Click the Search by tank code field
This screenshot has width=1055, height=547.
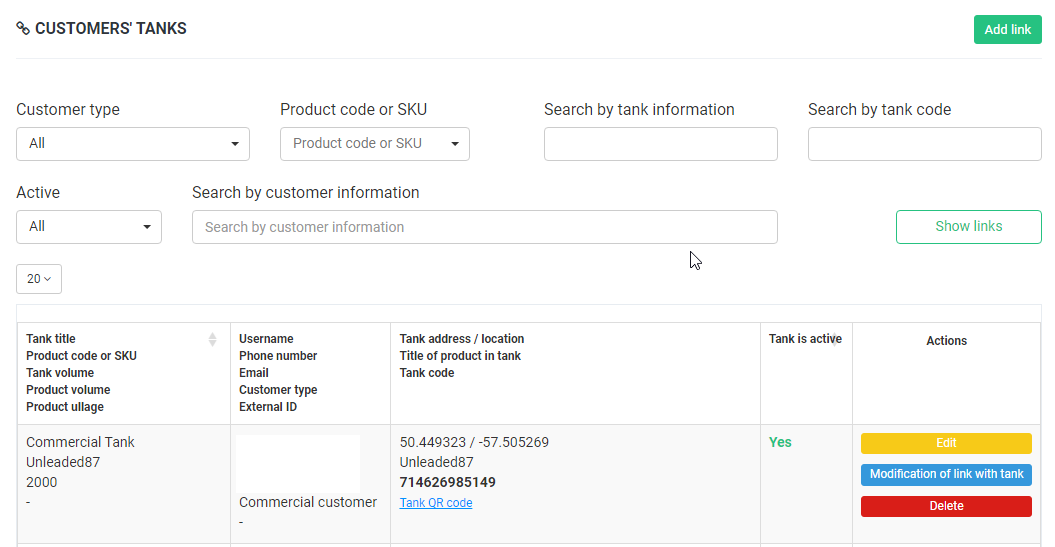point(924,144)
